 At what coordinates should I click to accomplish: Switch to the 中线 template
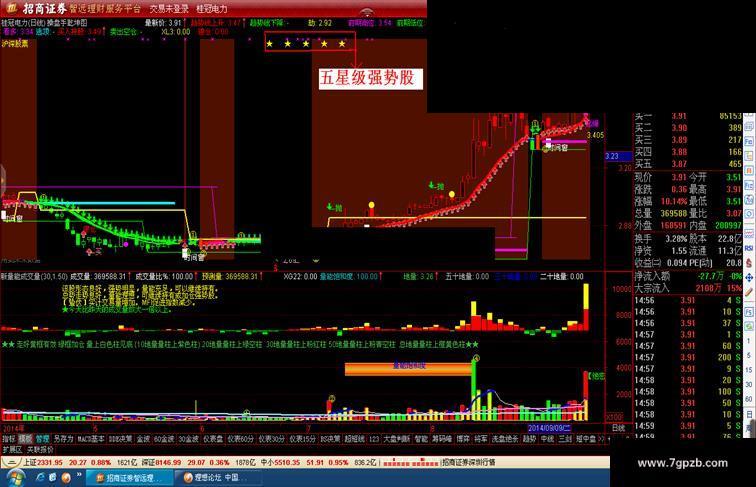(547, 439)
